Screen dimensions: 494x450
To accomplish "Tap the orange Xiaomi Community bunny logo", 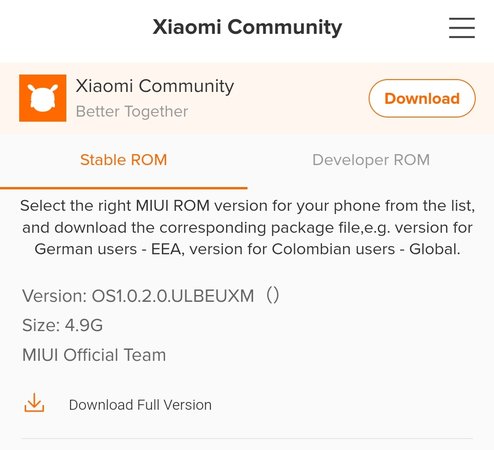I will point(43,98).
